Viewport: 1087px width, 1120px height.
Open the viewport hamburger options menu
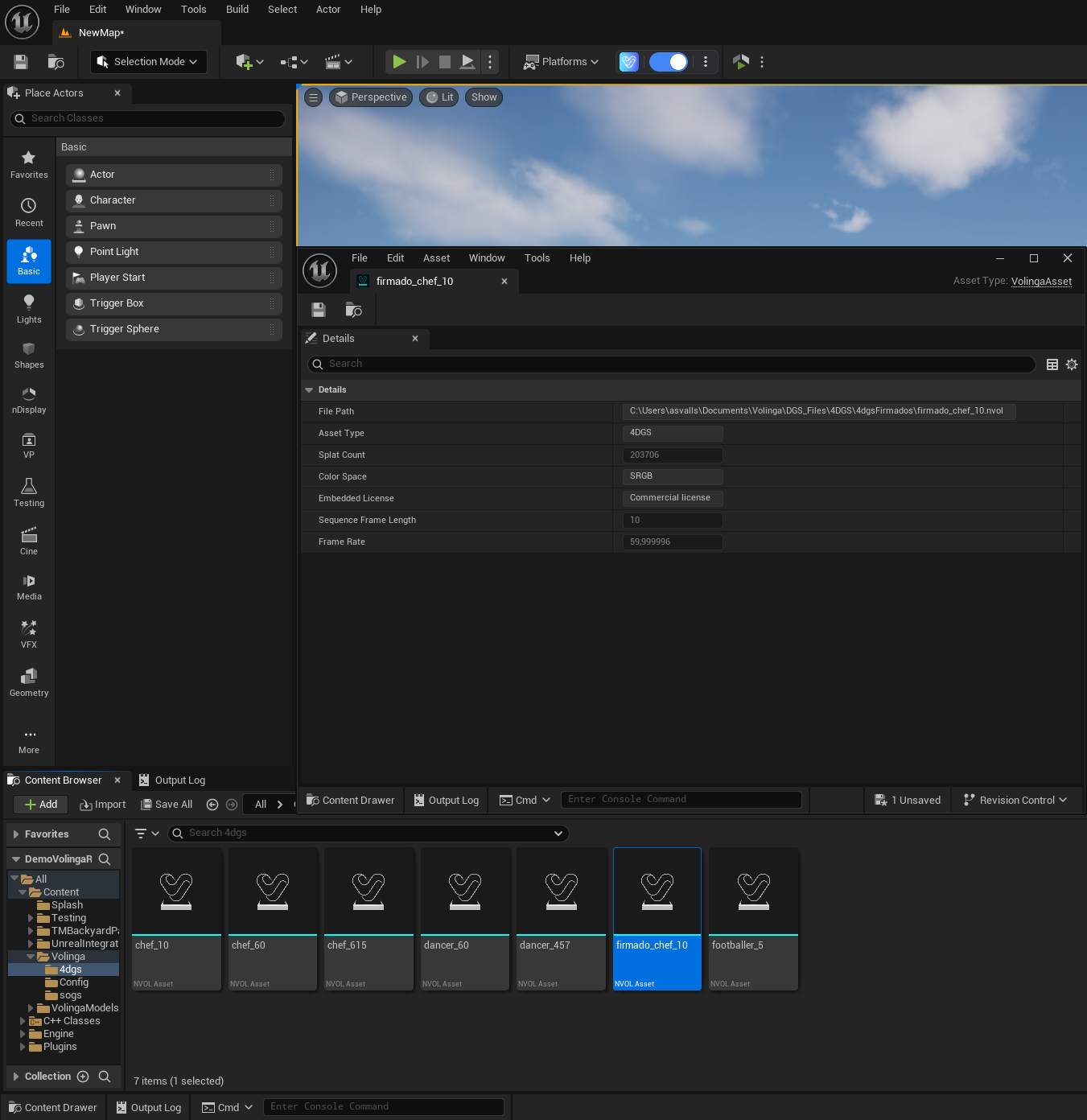tap(314, 97)
